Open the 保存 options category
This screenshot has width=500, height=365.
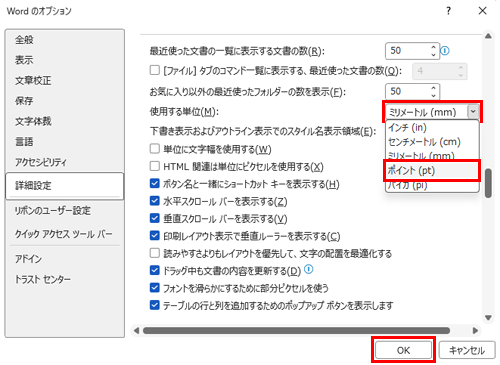point(65,101)
